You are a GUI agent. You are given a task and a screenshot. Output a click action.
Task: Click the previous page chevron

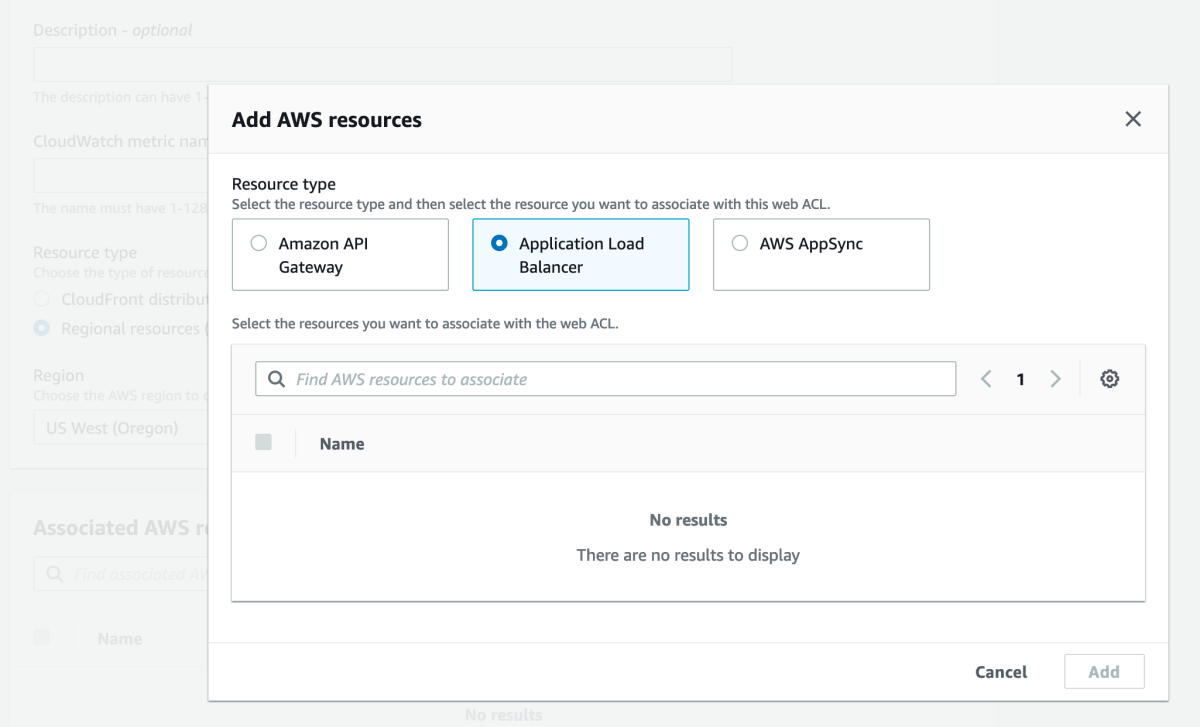[985, 378]
